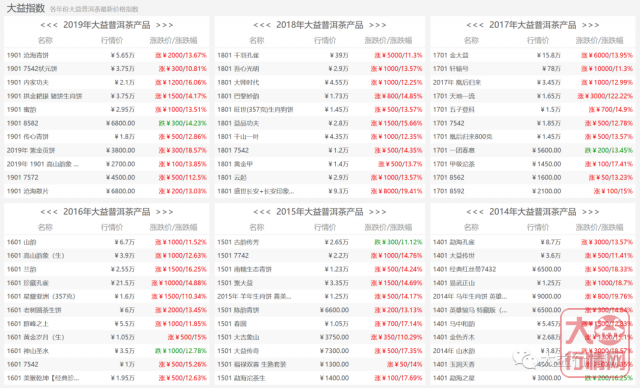Open the 1501 7742 product entry
This screenshot has height=388, width=640.
(x=320, y=255)
